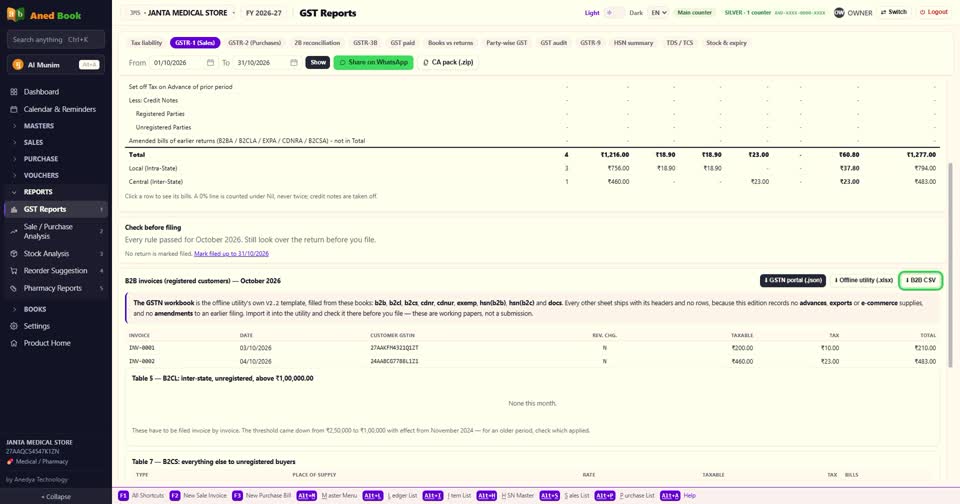
Task: Click the Logout button
Action: pos(934,12)
